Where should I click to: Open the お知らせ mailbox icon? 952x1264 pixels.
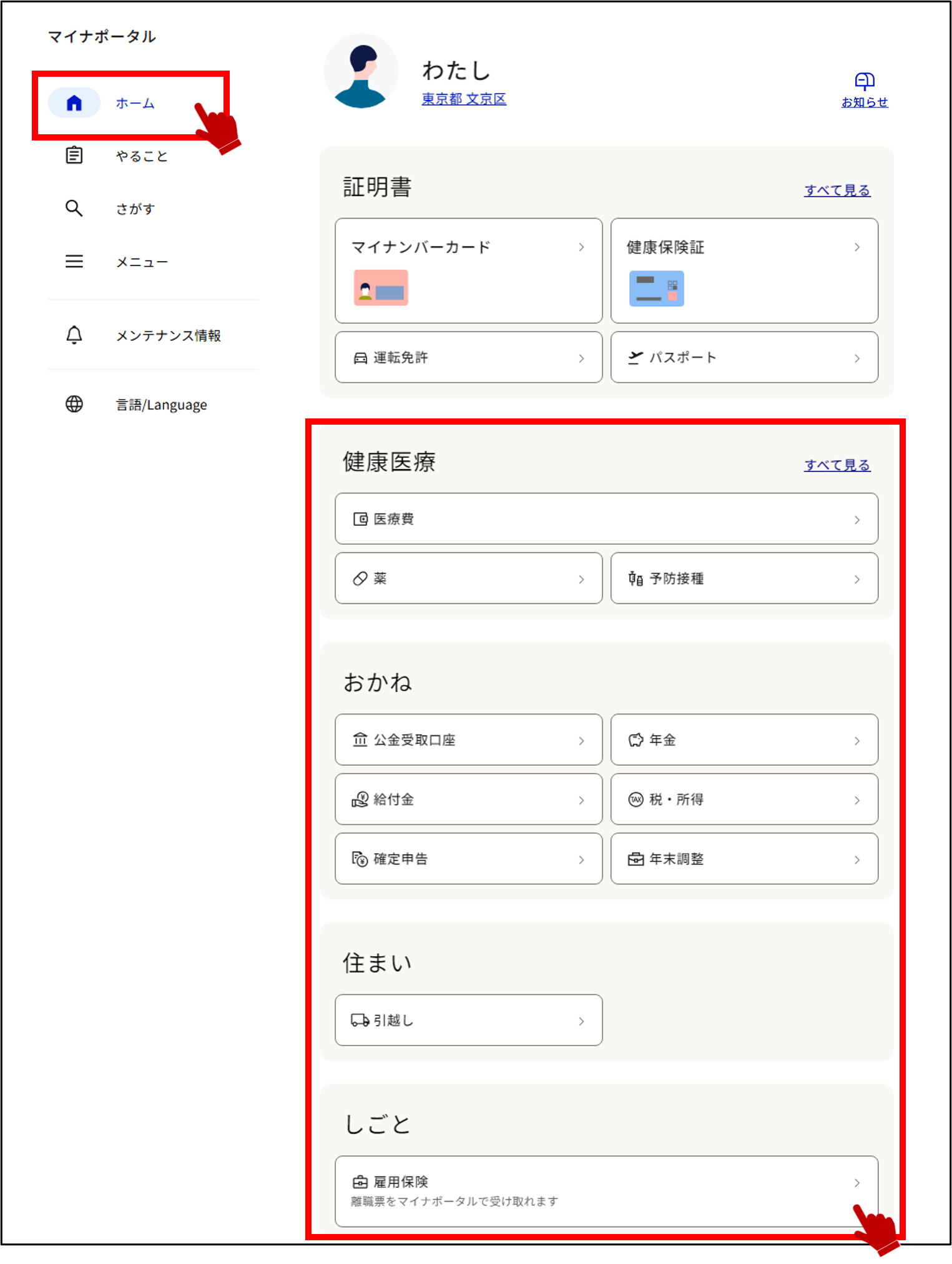(864, 81)
